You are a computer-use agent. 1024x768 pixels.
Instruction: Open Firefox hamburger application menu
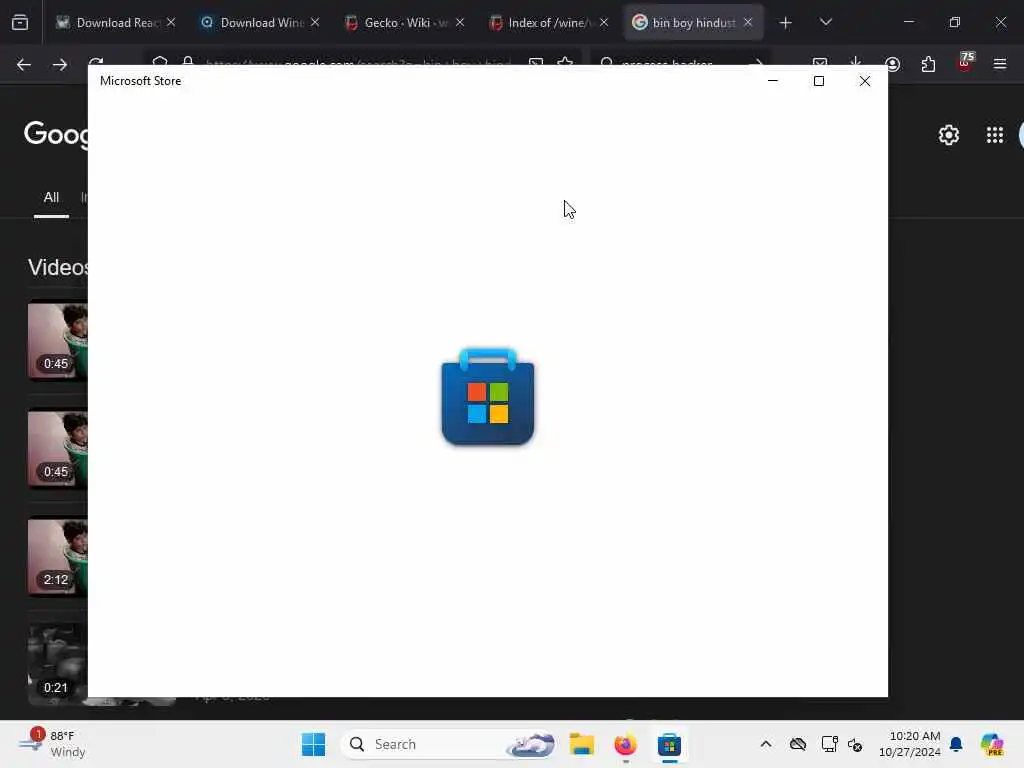point(1000,64)
